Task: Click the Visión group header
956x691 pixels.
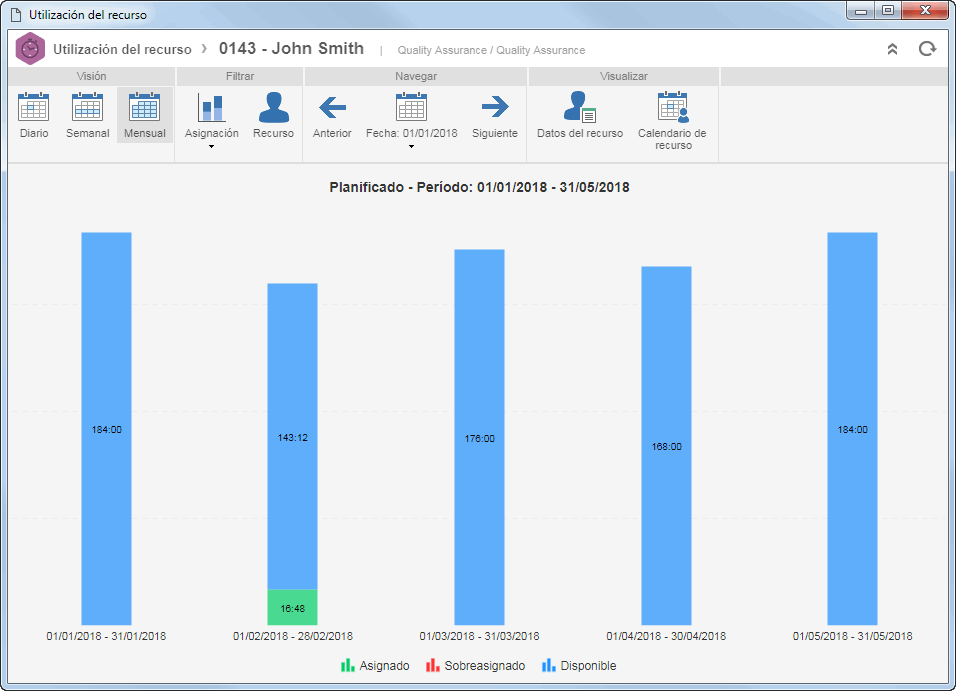Action: (91, 76)
